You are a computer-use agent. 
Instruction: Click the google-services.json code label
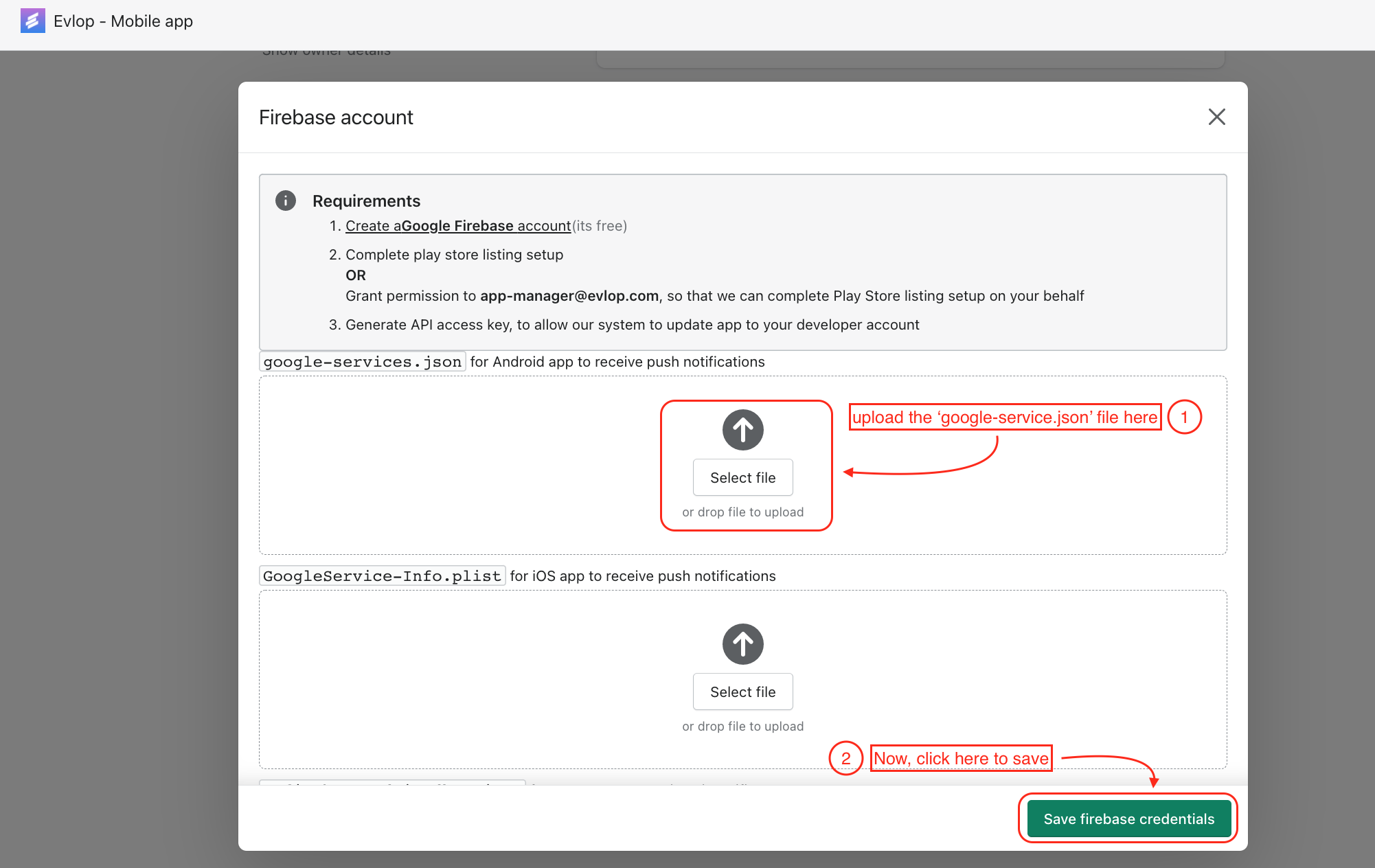point(362,362)
